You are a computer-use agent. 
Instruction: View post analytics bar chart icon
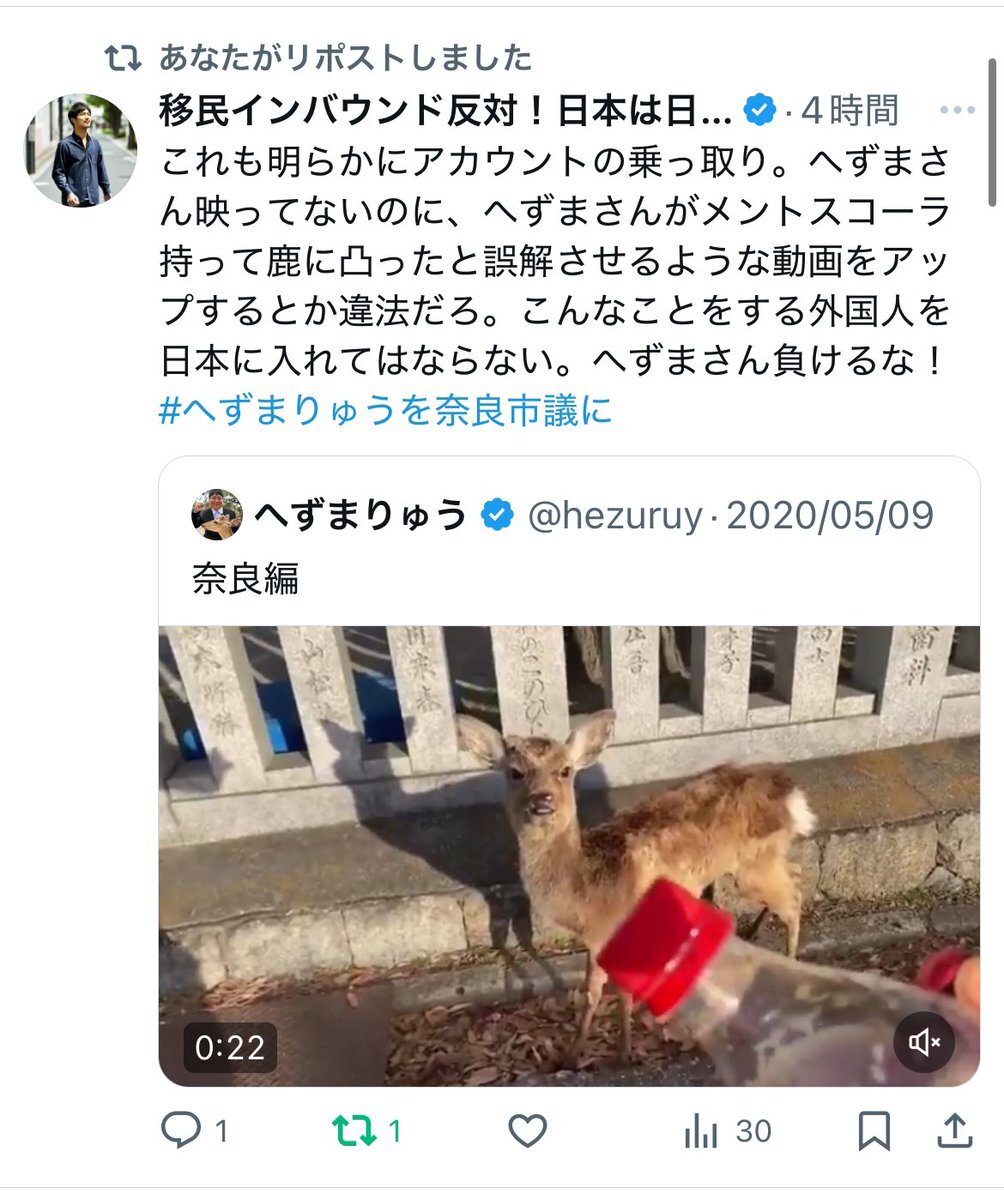(702, 1132)
